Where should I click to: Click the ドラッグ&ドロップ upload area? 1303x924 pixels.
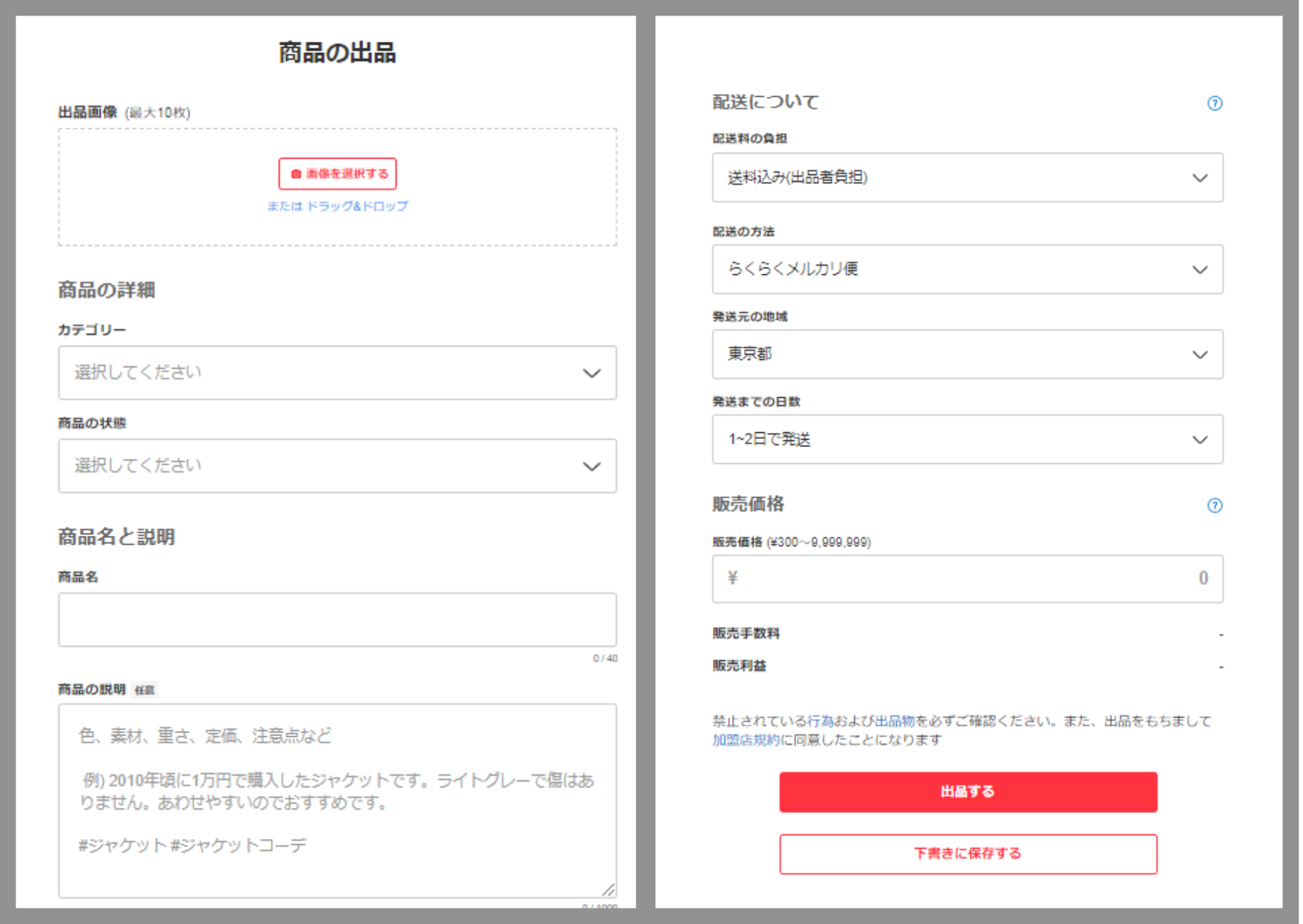357,206
